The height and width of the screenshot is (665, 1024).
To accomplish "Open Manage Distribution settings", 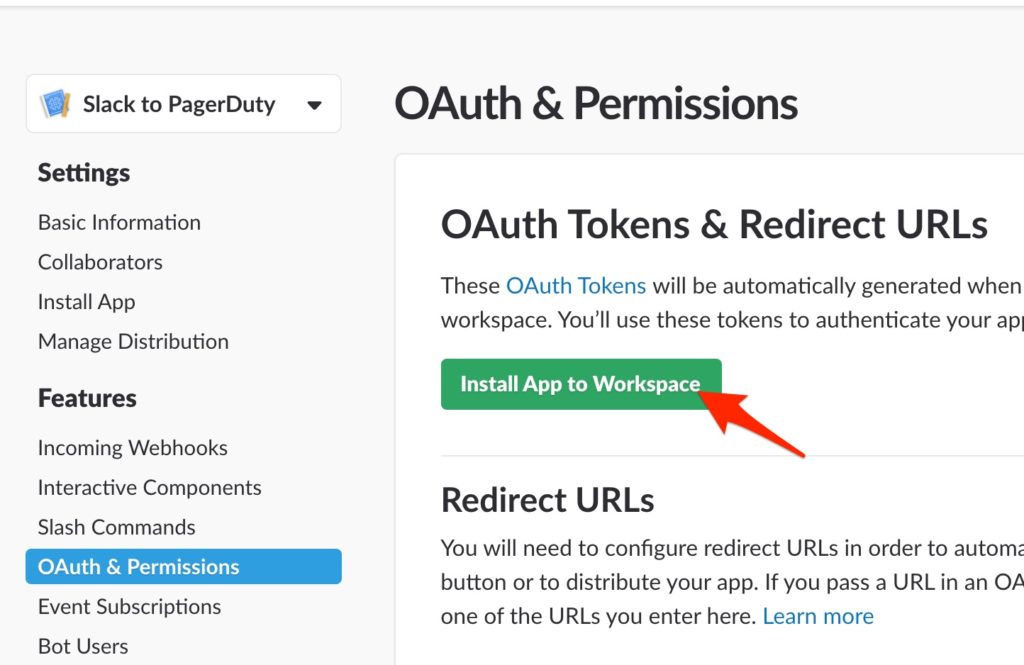I will (133, 342).
